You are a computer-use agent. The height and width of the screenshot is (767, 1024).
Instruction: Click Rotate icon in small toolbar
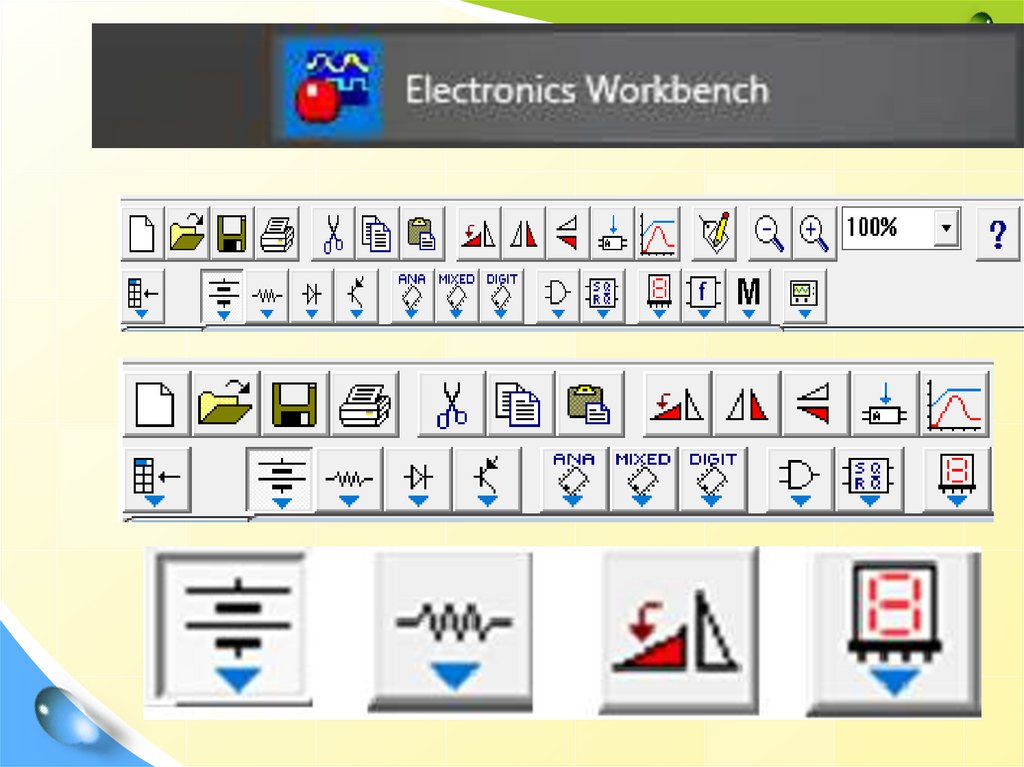pos(479,233)
